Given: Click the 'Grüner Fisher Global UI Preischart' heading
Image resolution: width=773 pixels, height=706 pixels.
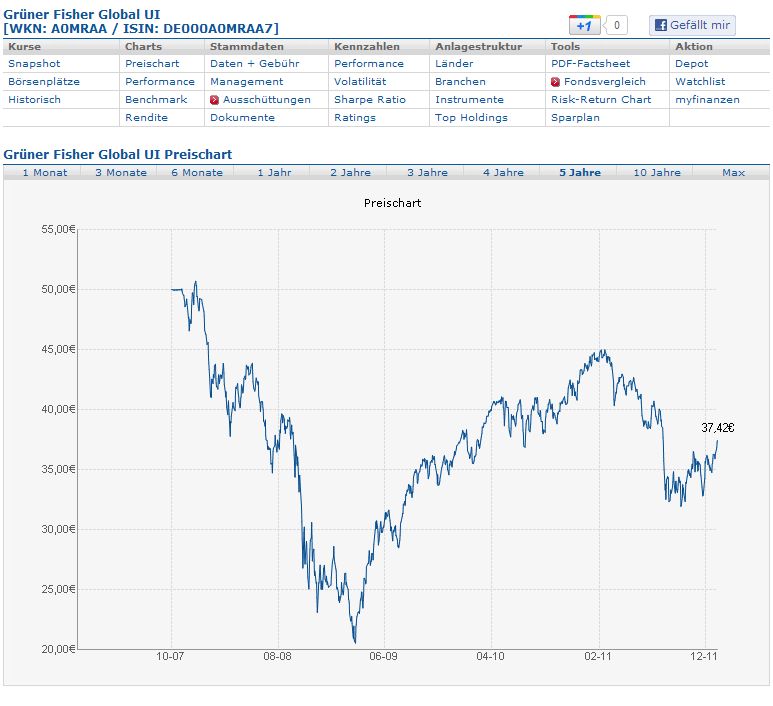Looking at the screenshot, I should pyautogui.click(x=117, y=154).
